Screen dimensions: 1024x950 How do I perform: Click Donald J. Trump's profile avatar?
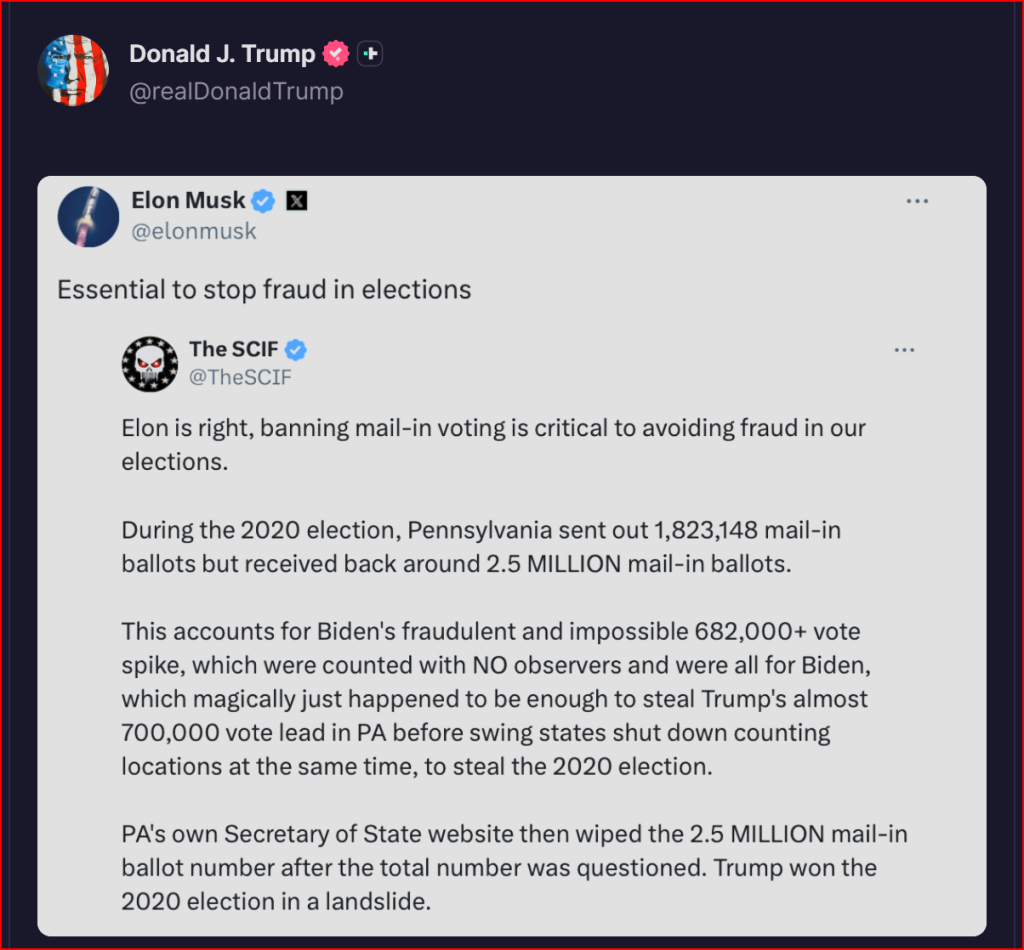pyautogui.click(x=73, y=71)
